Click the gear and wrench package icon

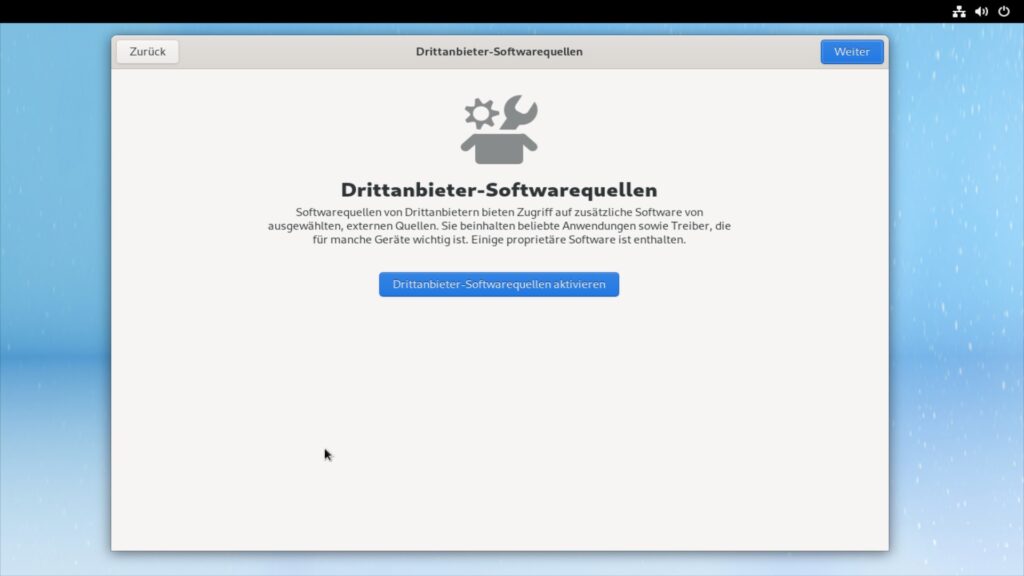499,129
